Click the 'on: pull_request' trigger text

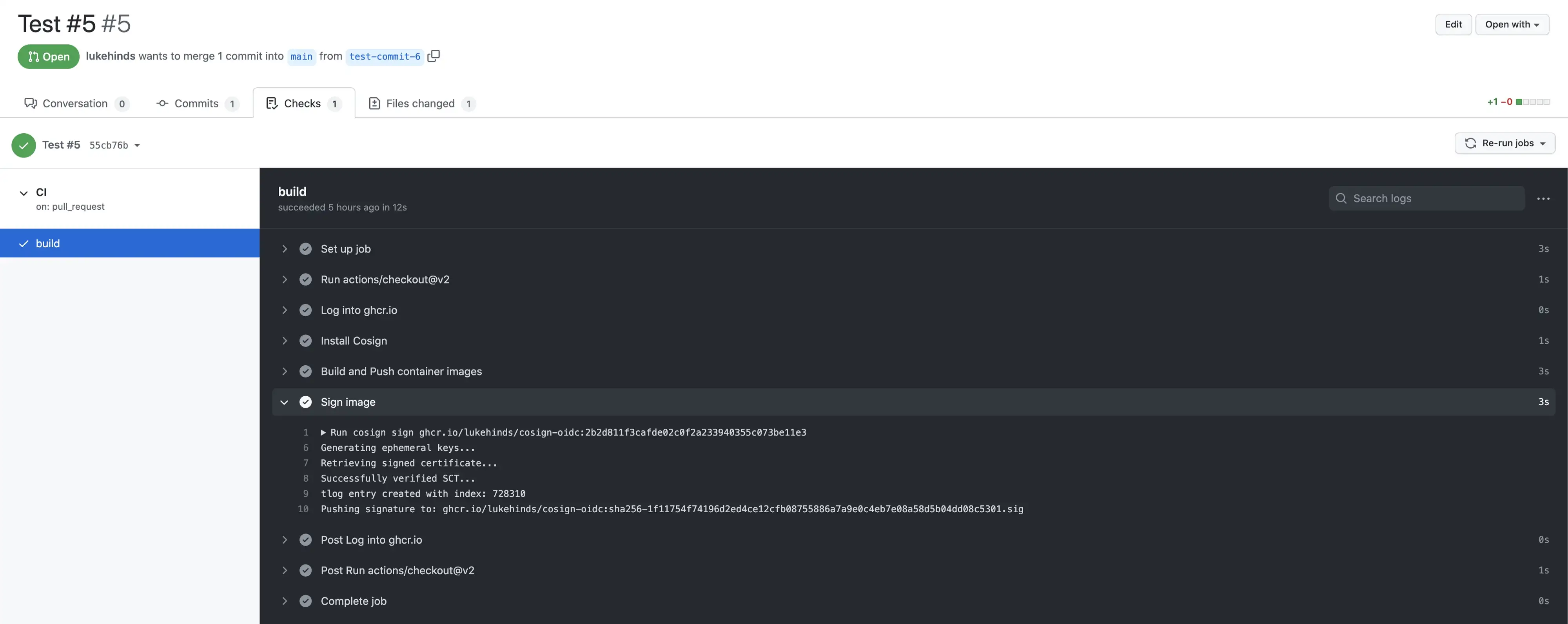pyautogui.click(x=70, y=207)
